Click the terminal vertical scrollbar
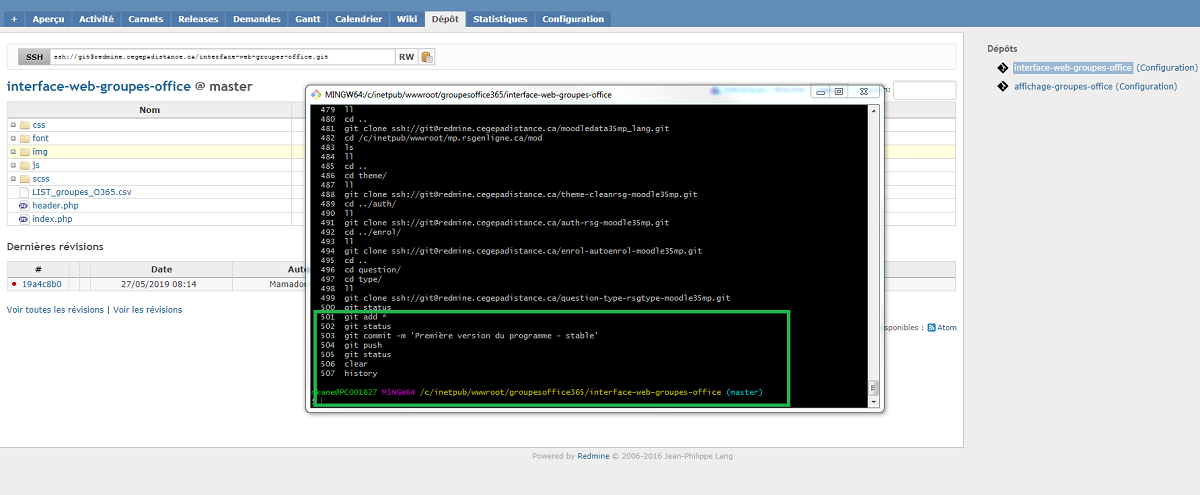 point(872,250)
